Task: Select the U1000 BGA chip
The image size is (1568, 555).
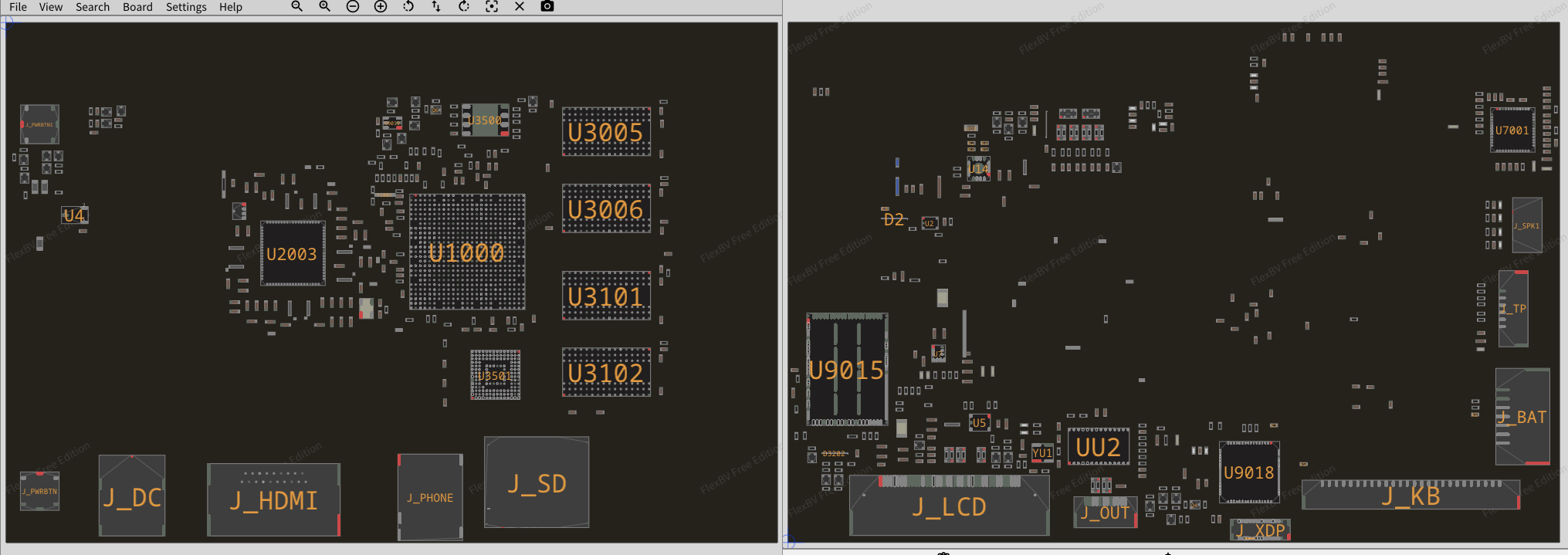Action: pos(467,252)
